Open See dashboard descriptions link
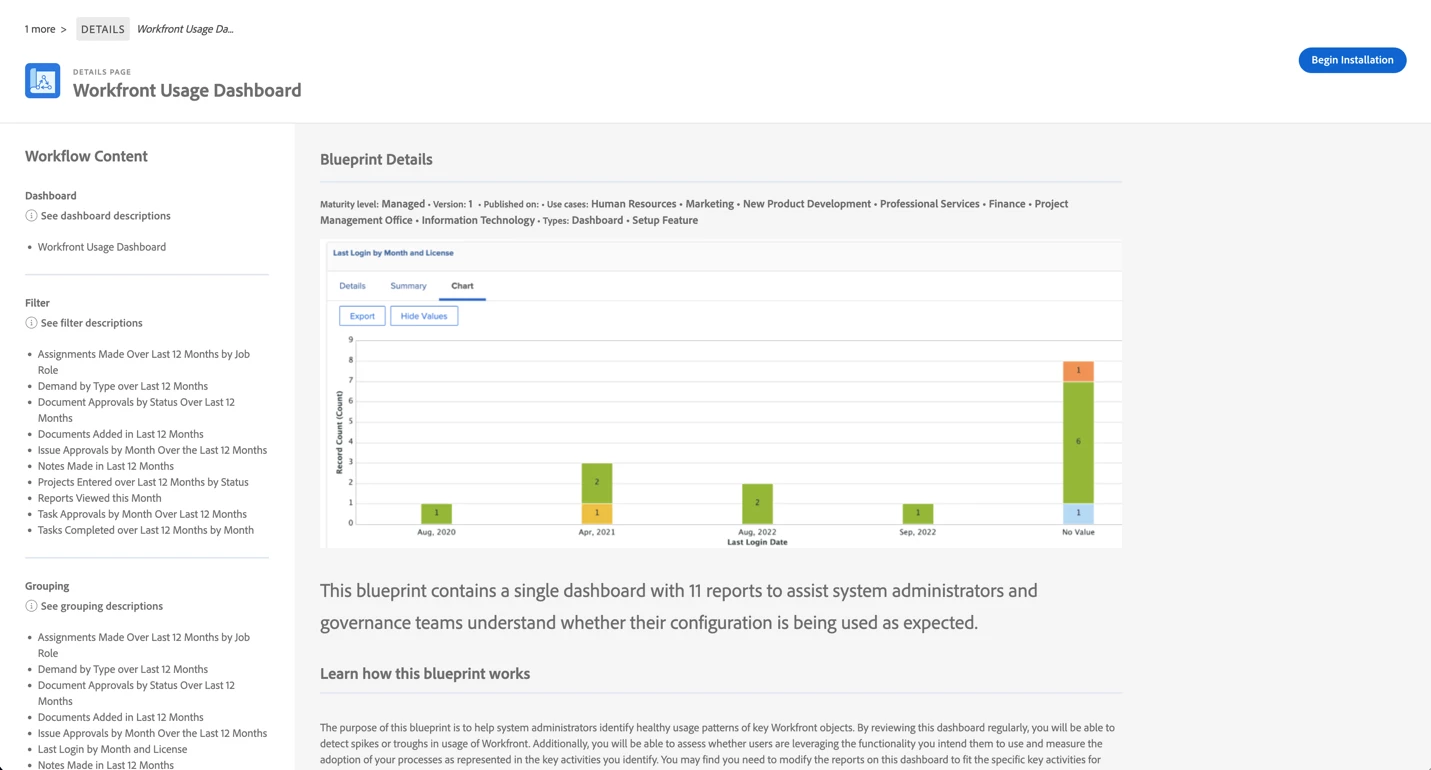This screenshot has width=1431, height=770. (x=105, y=216)
